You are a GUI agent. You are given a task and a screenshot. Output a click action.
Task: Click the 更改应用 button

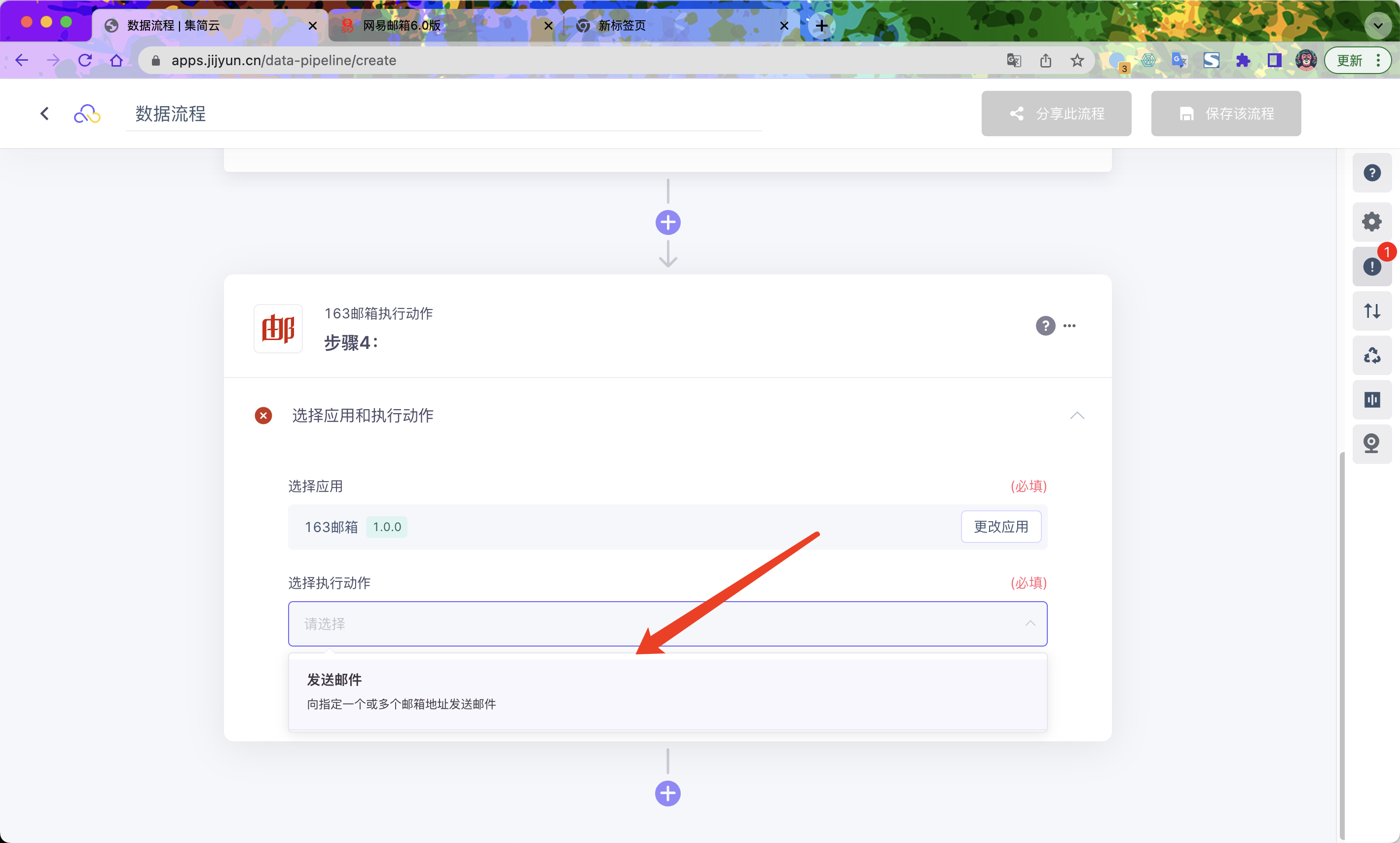point(1000,527)
